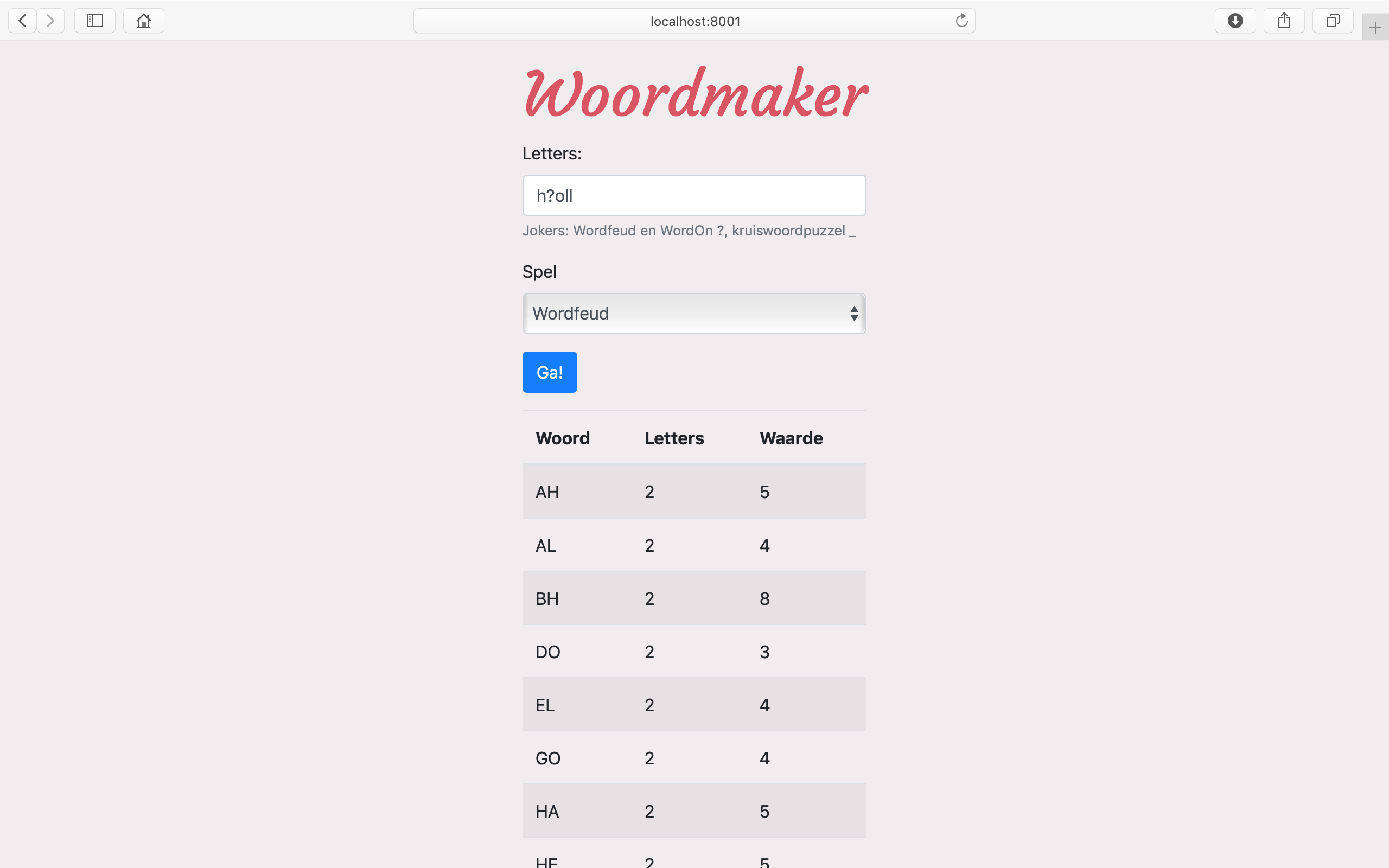
Task: Click the Letters column header in table
Action: [x=674, y=438]
